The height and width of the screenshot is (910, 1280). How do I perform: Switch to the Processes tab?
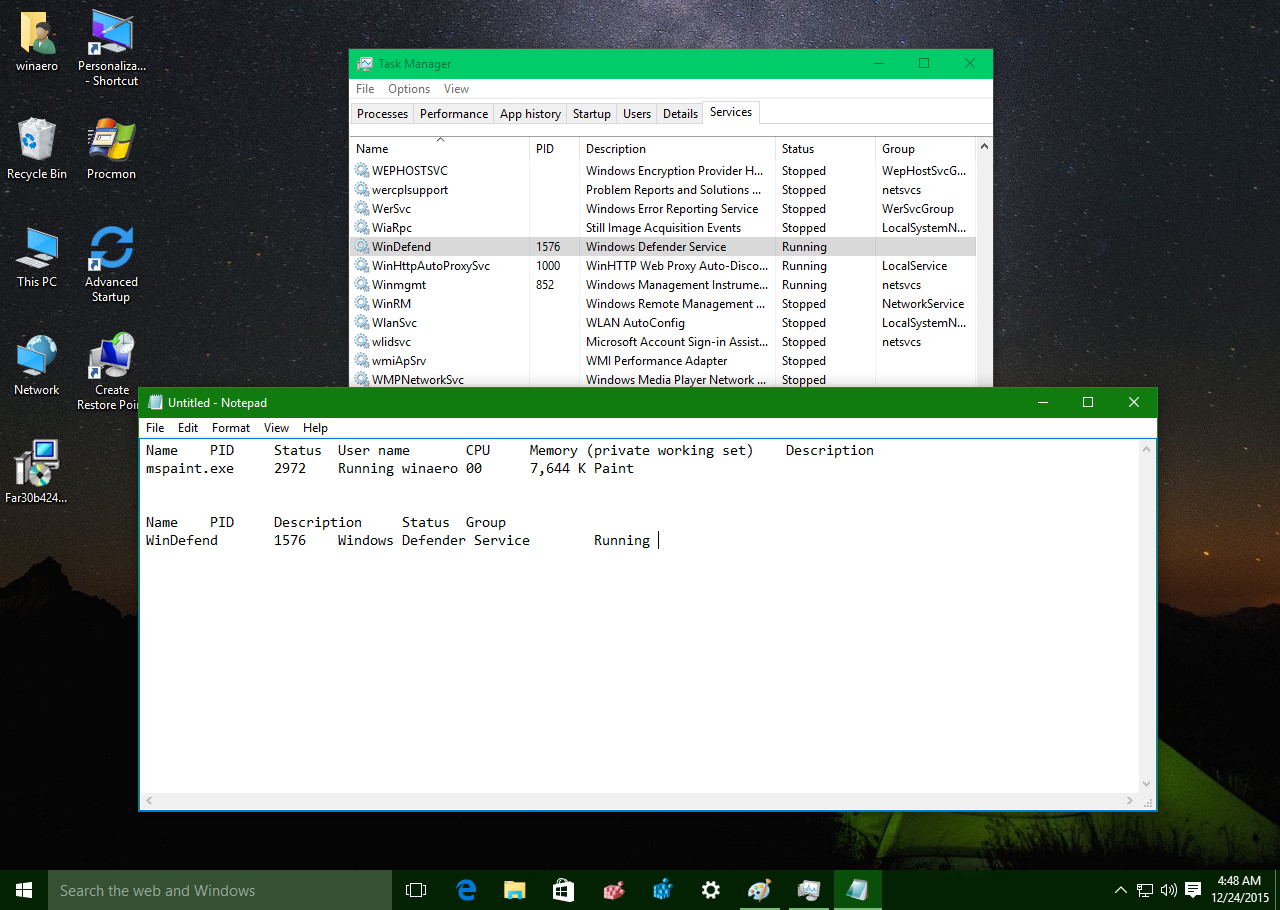coord(381,113)
